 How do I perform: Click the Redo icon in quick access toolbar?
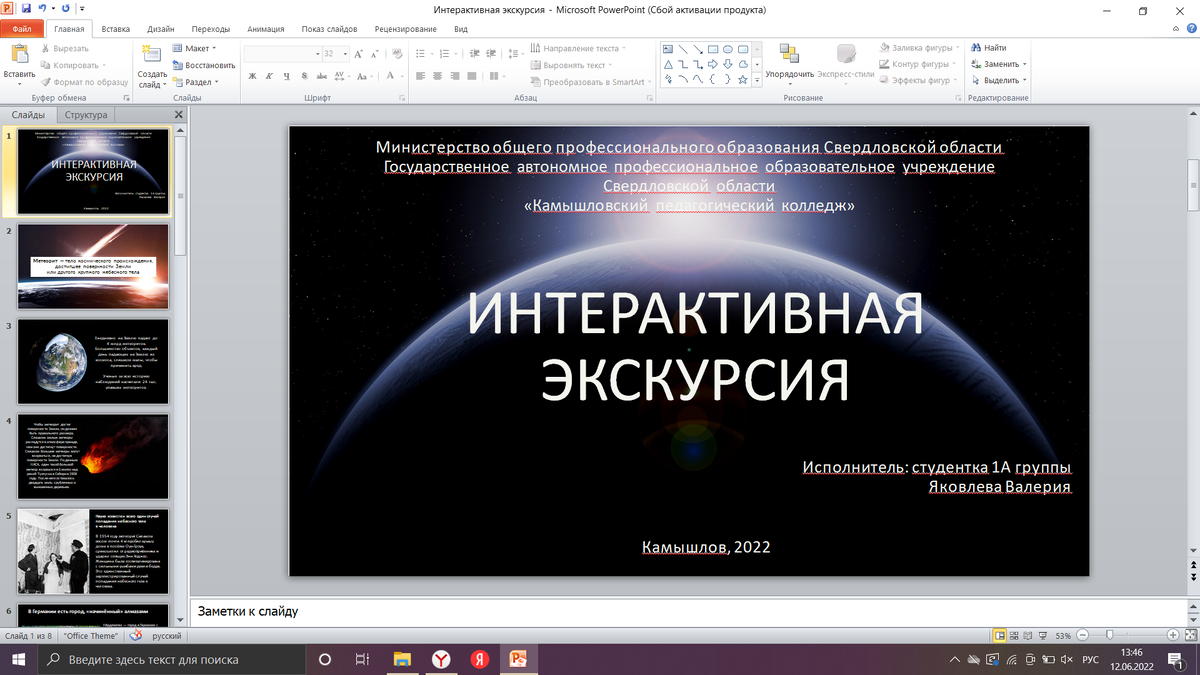pos(66,8)
